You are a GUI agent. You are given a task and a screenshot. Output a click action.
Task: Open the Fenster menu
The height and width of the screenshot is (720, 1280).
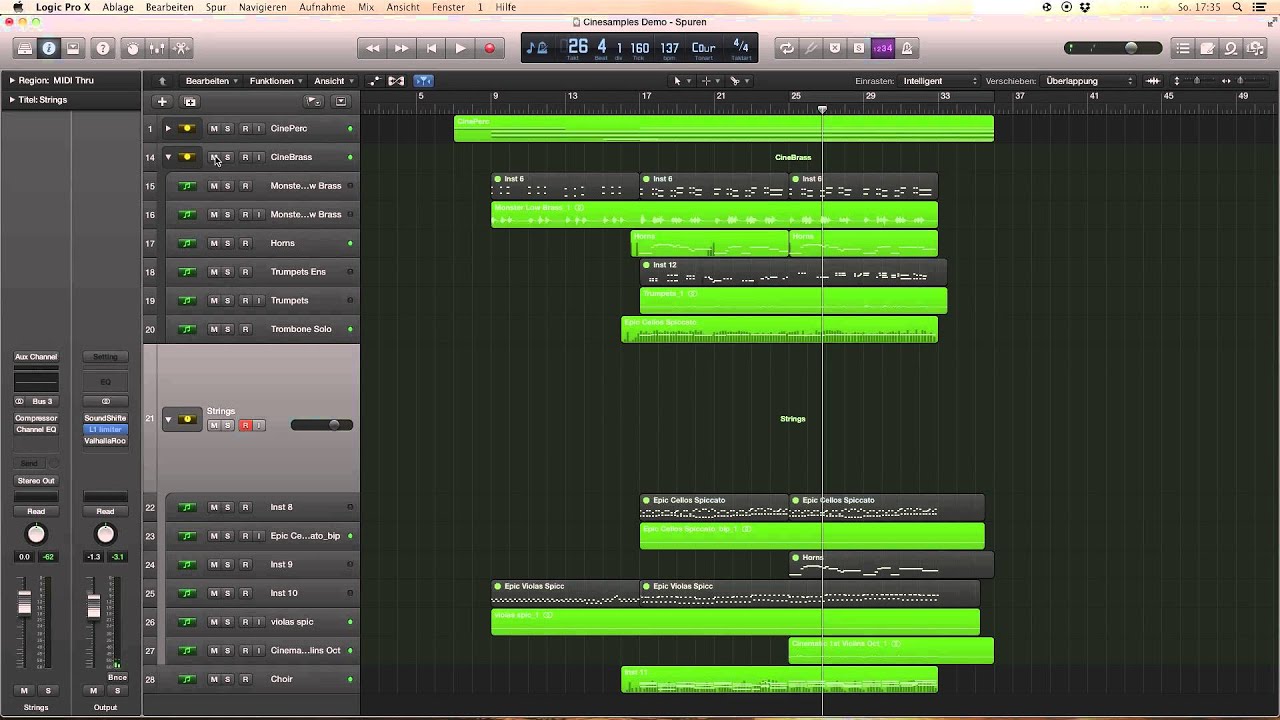448,7
